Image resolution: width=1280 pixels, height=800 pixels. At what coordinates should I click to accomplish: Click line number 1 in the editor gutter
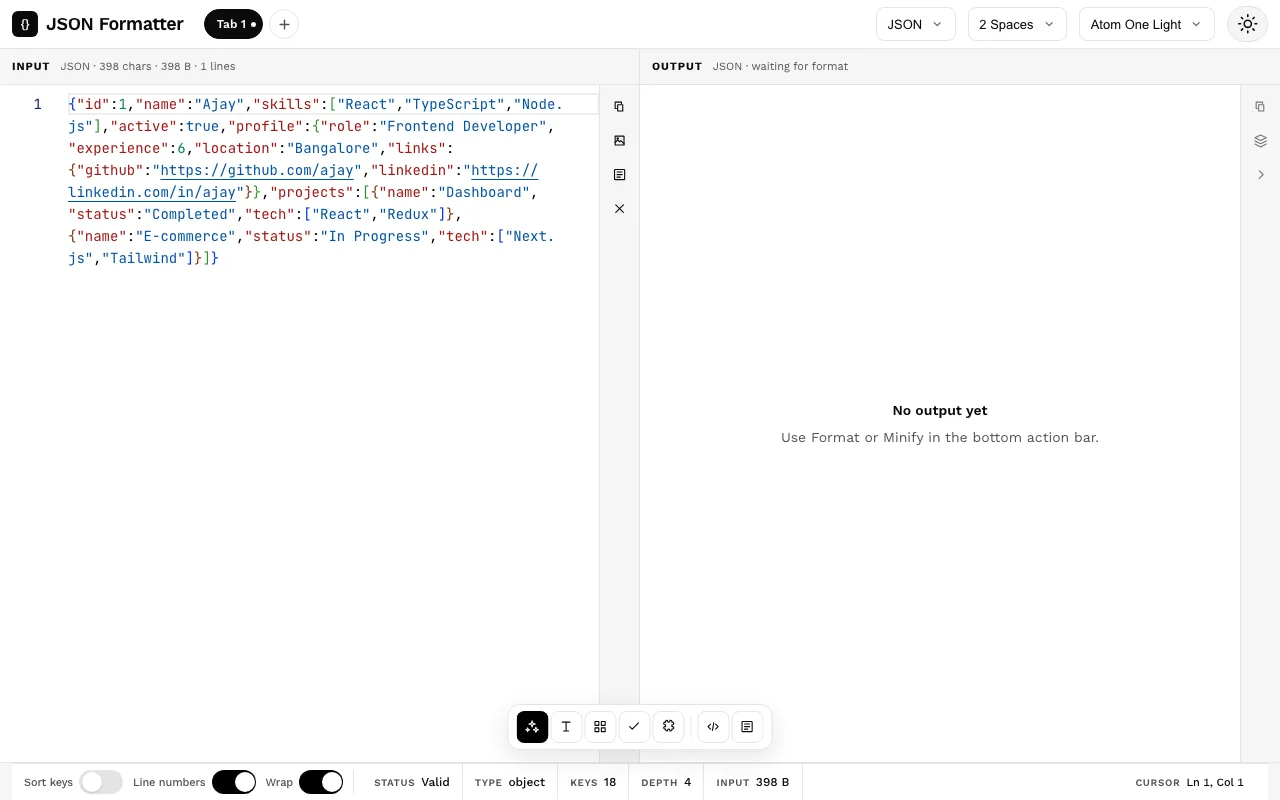point(38,104)
